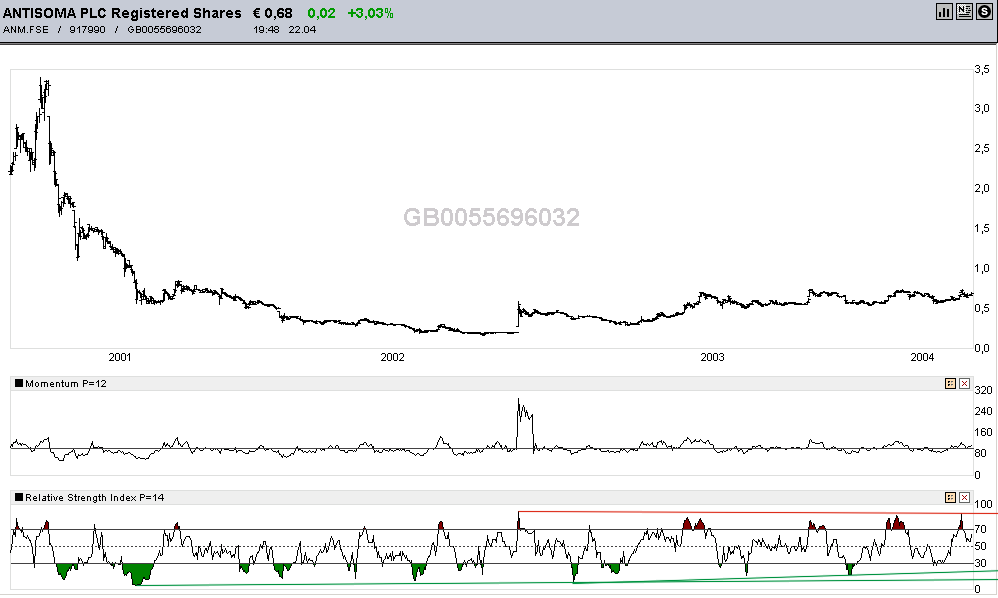The width and height of the screenshot is (998, 598).
Task: Click the 3,5 price axis label
Action: 982,69
